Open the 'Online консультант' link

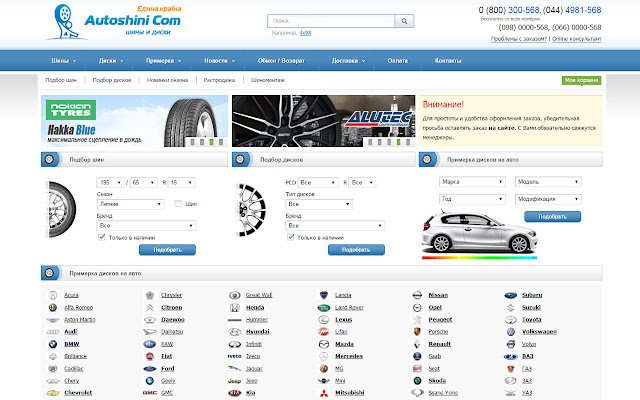click(577, 39)
